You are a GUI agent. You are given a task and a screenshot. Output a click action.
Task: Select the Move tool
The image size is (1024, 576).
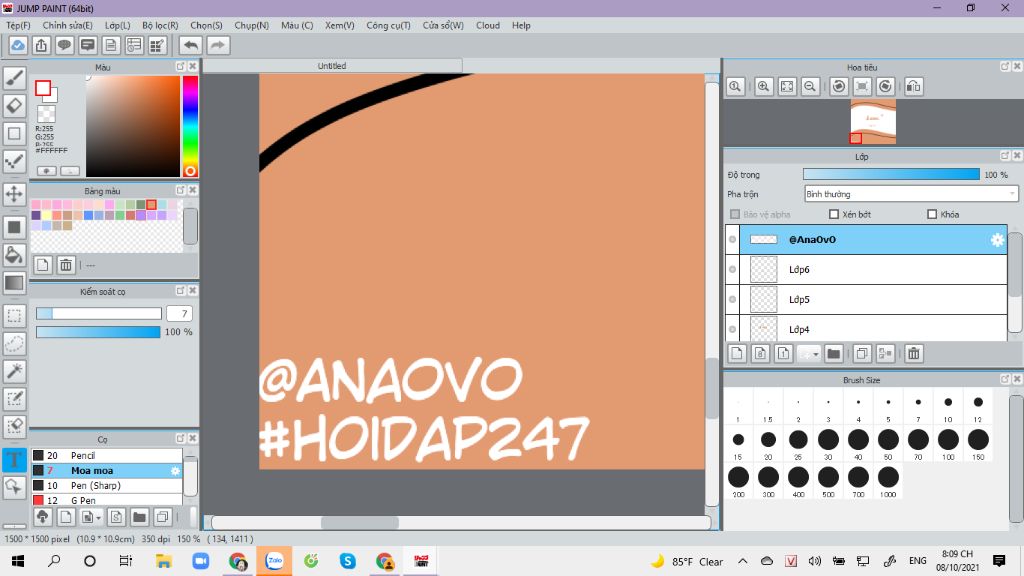tap(14, 194)
